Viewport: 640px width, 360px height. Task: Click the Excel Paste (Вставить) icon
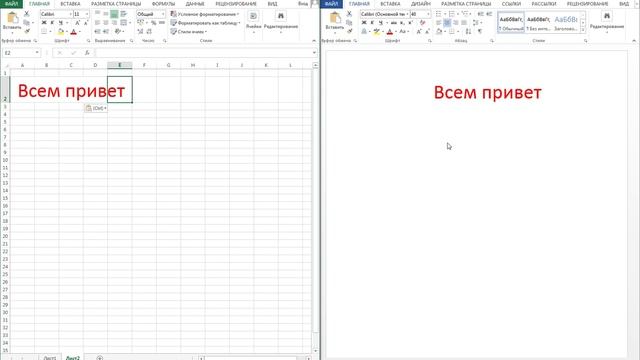(x=12, y=18)
